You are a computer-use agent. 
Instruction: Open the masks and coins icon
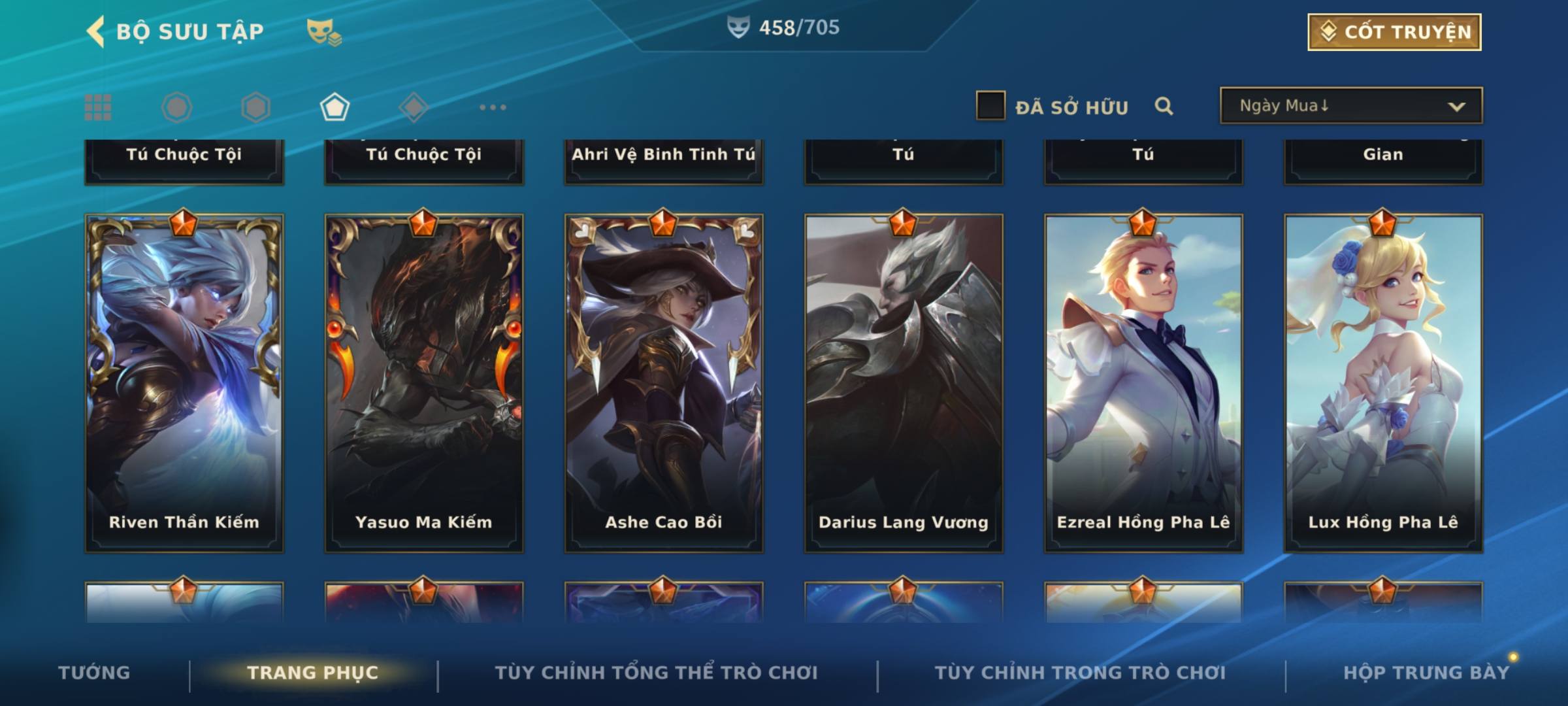tap(325, 32)
